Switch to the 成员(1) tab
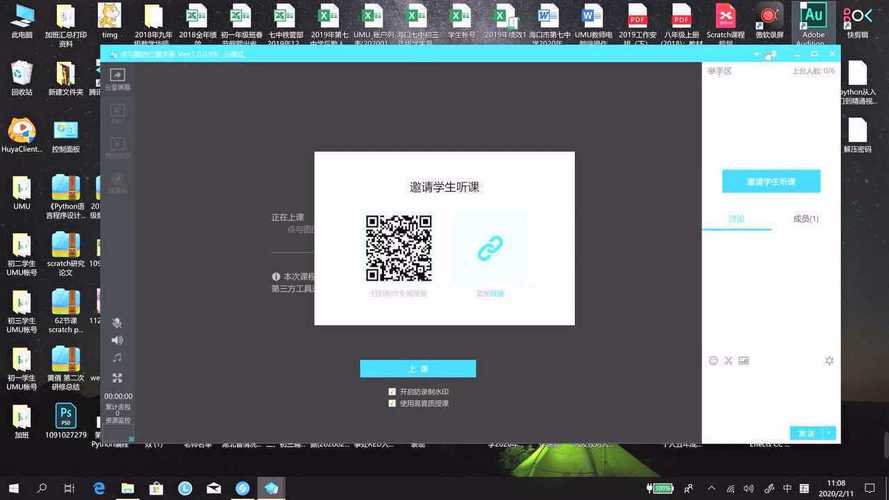 pyautogui.click(x=805, y=219)
